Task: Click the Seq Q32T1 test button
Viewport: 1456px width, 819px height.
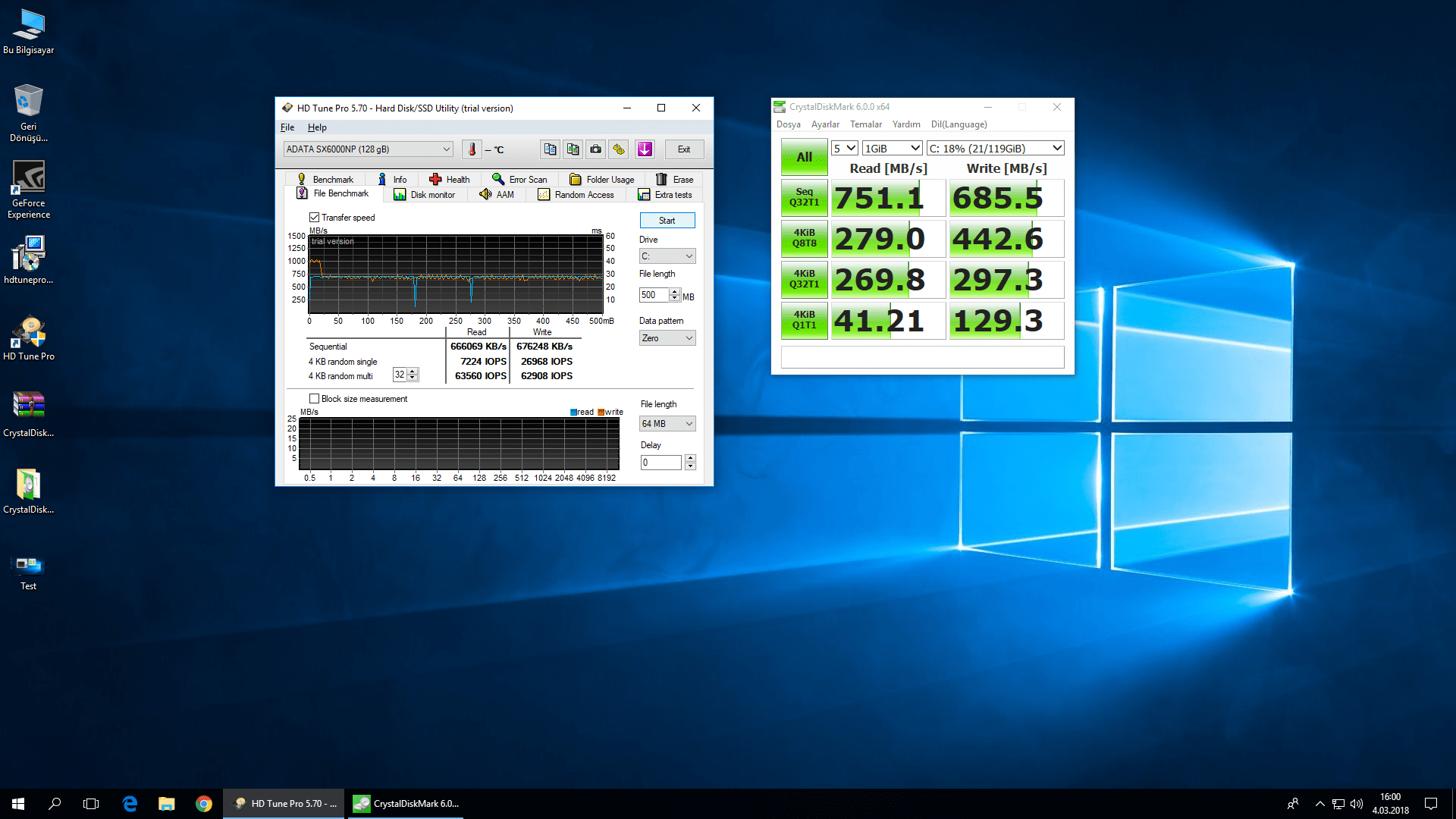Action: 804,197
